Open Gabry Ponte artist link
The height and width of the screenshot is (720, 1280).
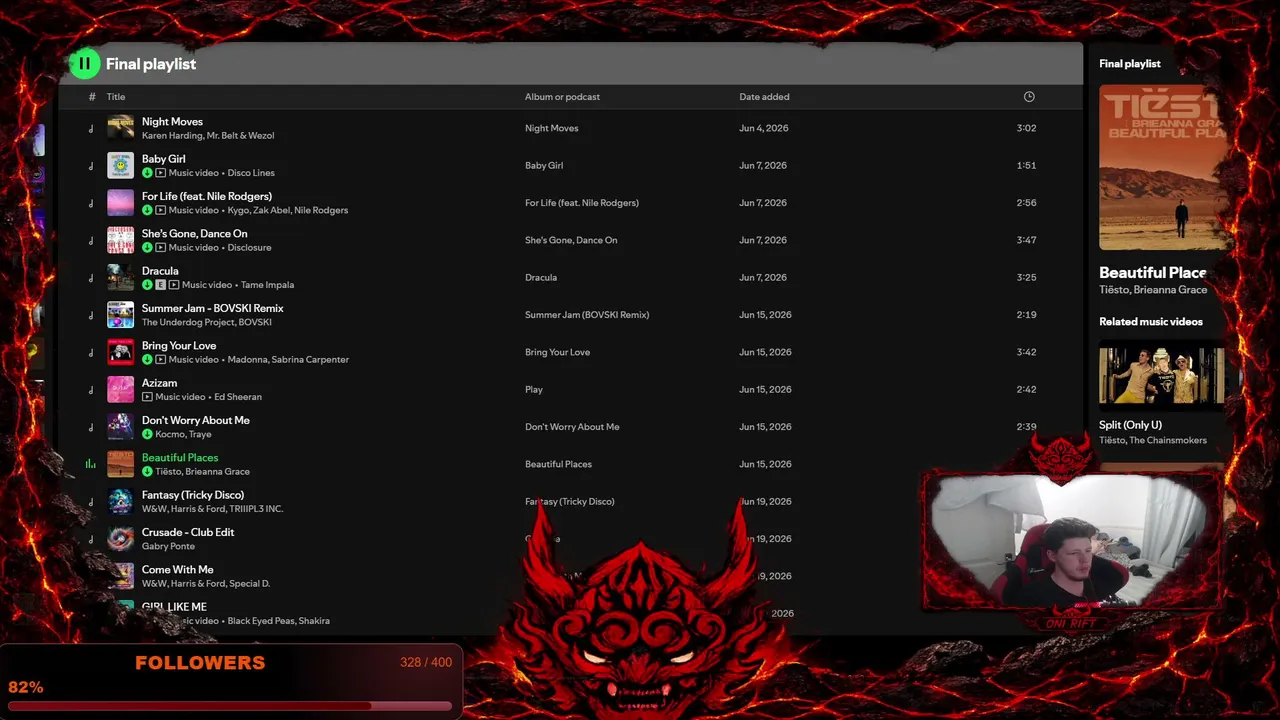point(168,546)
